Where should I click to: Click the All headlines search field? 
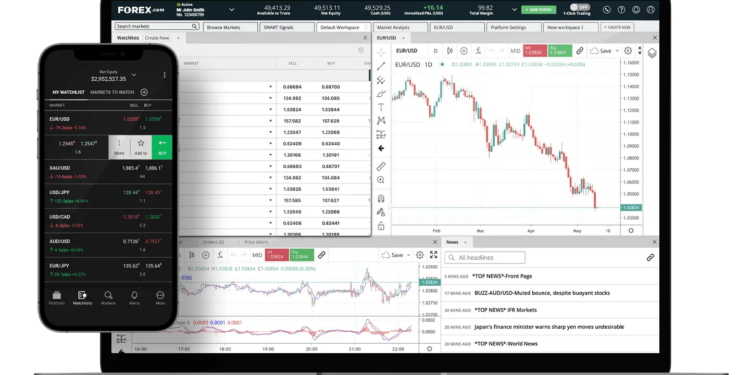[x=485, y=257]
